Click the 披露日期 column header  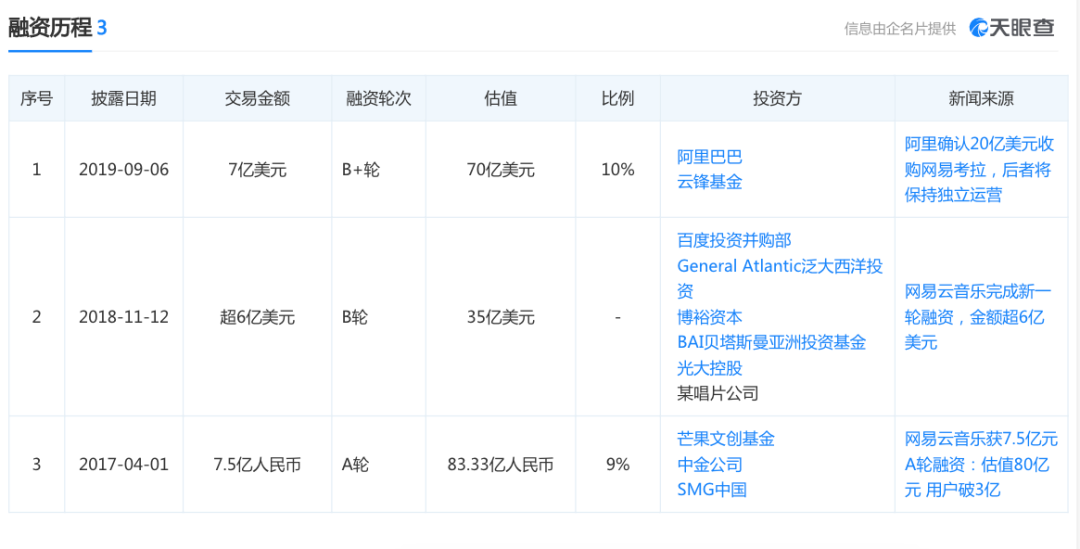tap(123, 99)
